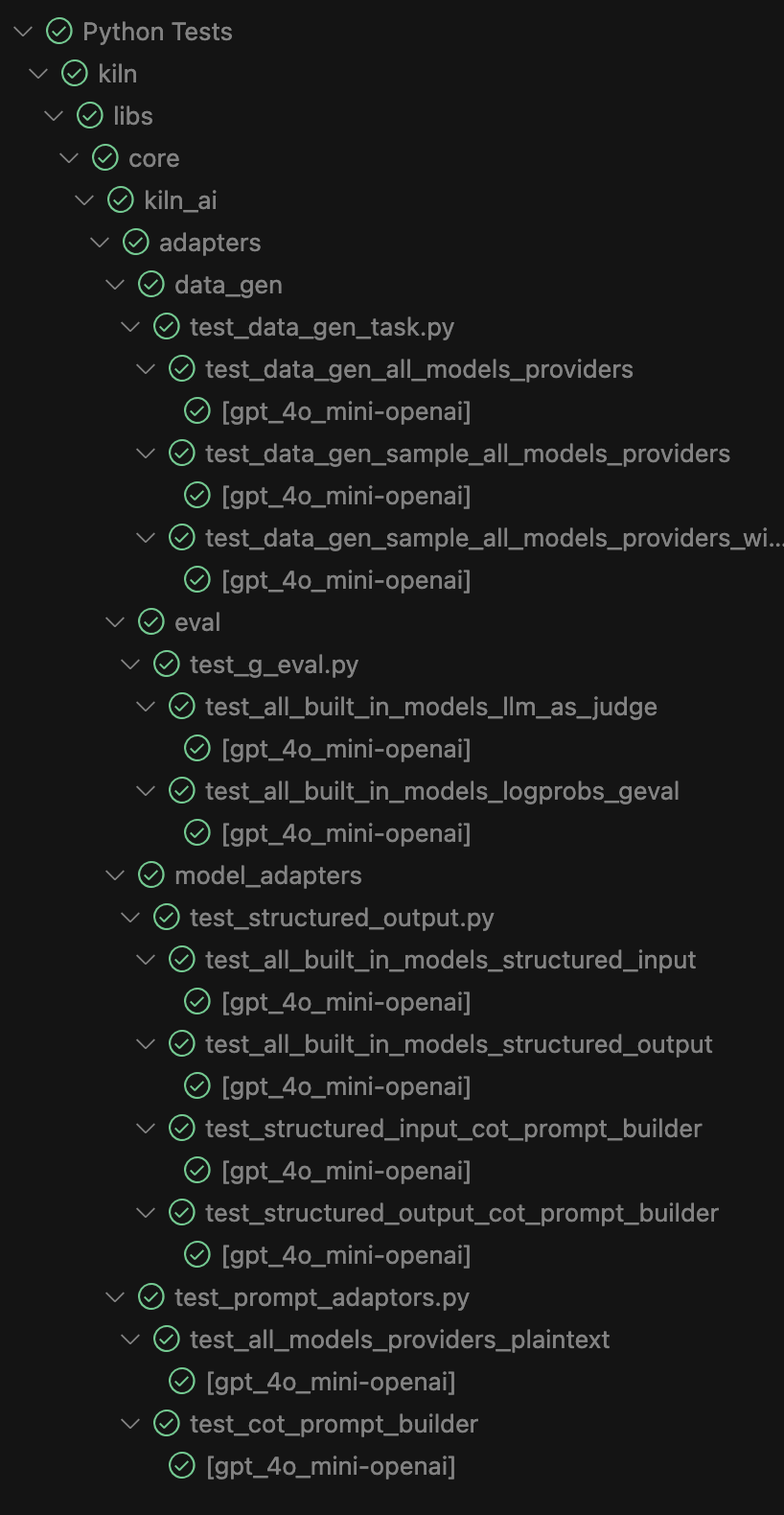Viewport: 784px width, 1515px height.
Task: Click the core folder name
Action: 155,157
